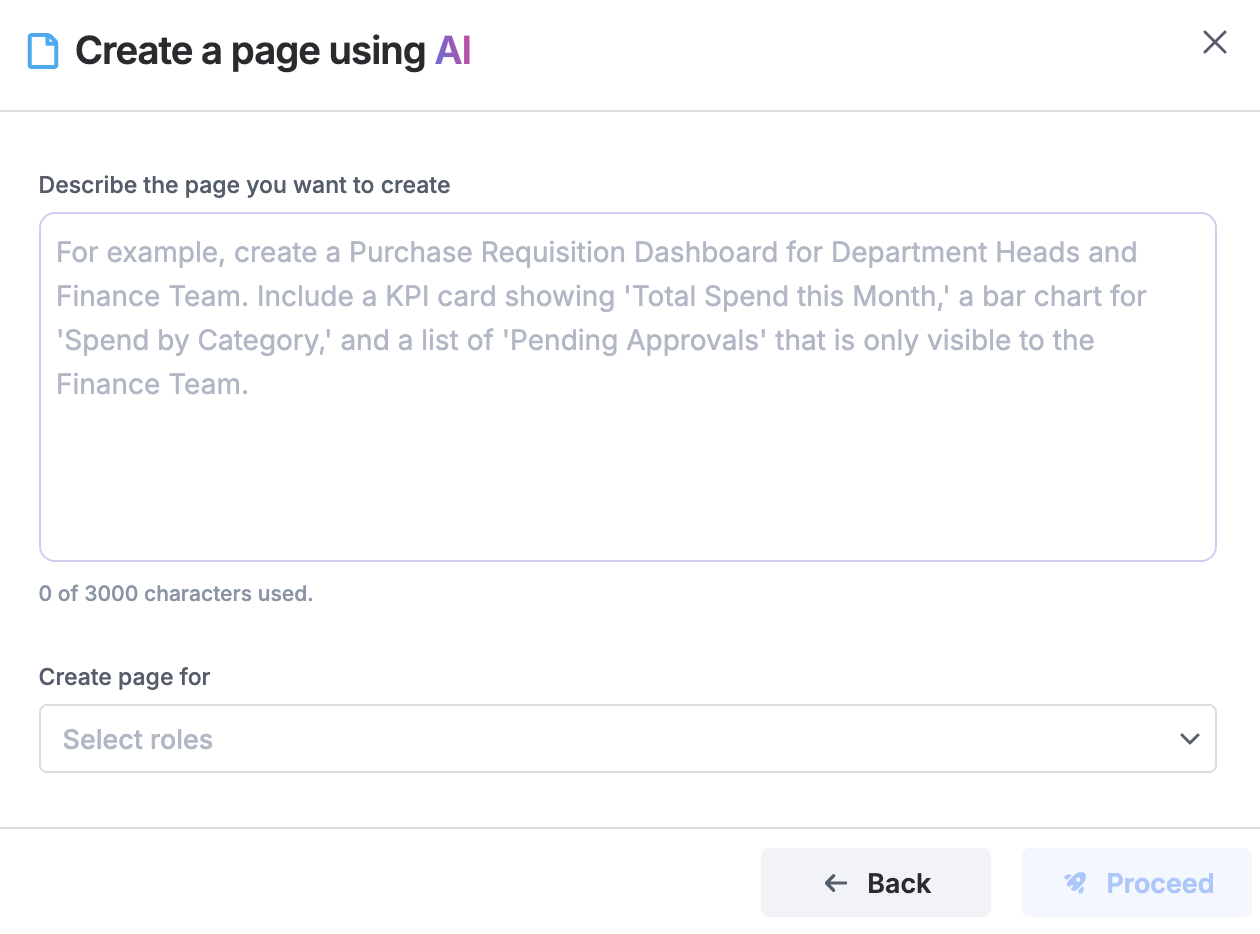Click 'Describe the page you want to create' label

pyautogui.click(x=244, y=185)
